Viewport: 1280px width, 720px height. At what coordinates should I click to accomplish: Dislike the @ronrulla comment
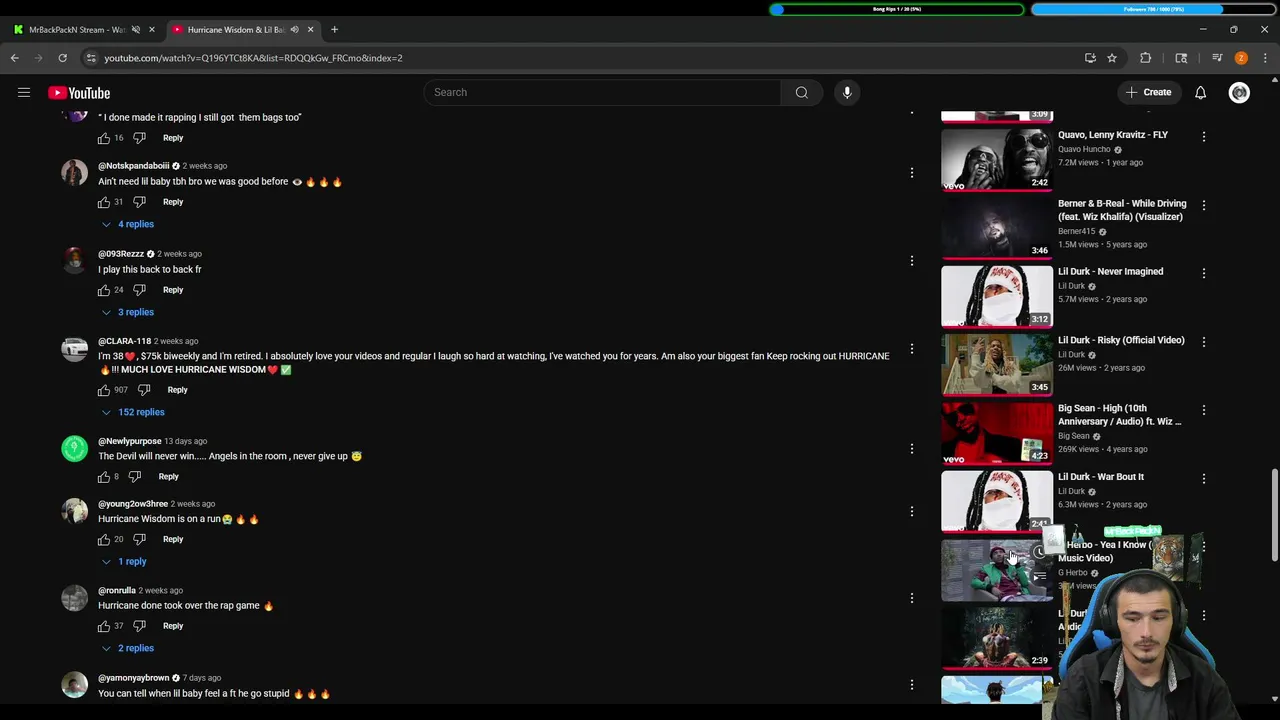point(140,626)
